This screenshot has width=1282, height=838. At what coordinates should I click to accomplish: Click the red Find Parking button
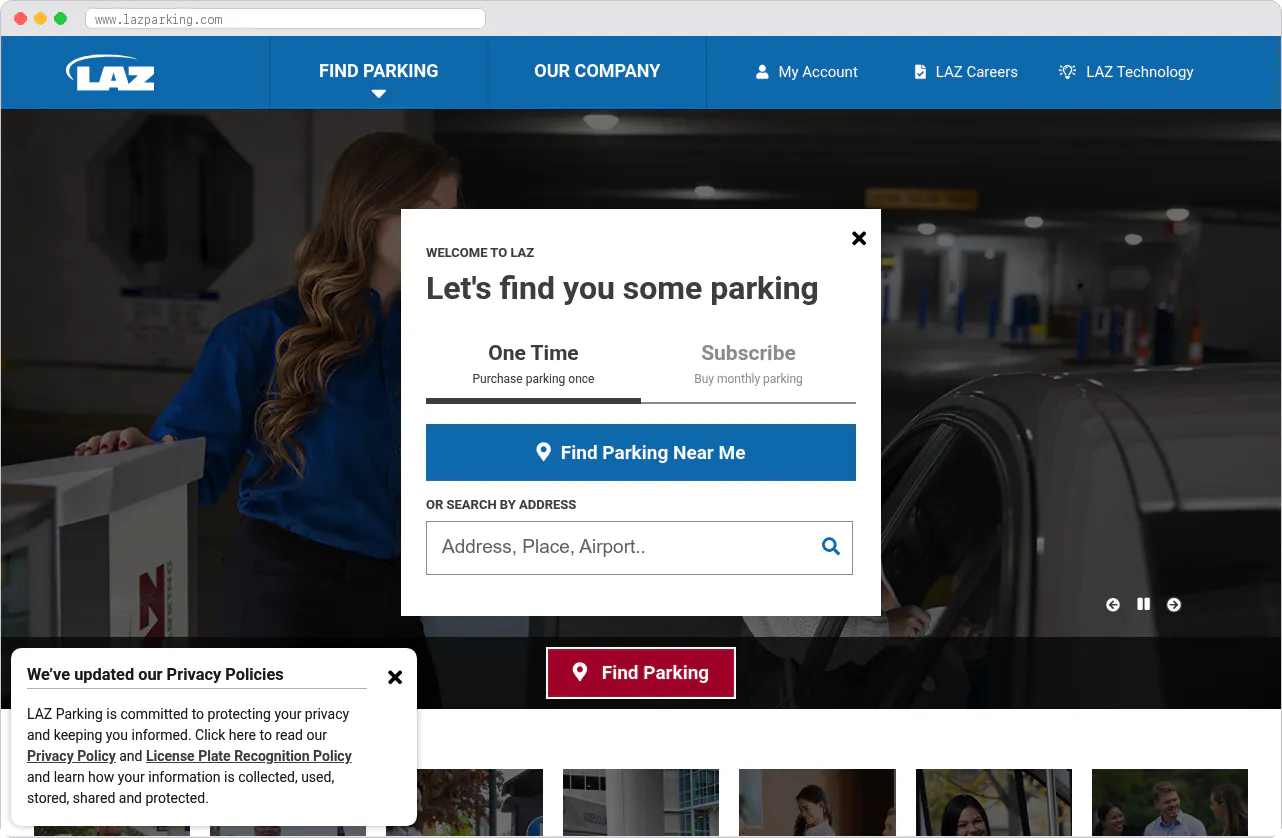coord(641,673)
